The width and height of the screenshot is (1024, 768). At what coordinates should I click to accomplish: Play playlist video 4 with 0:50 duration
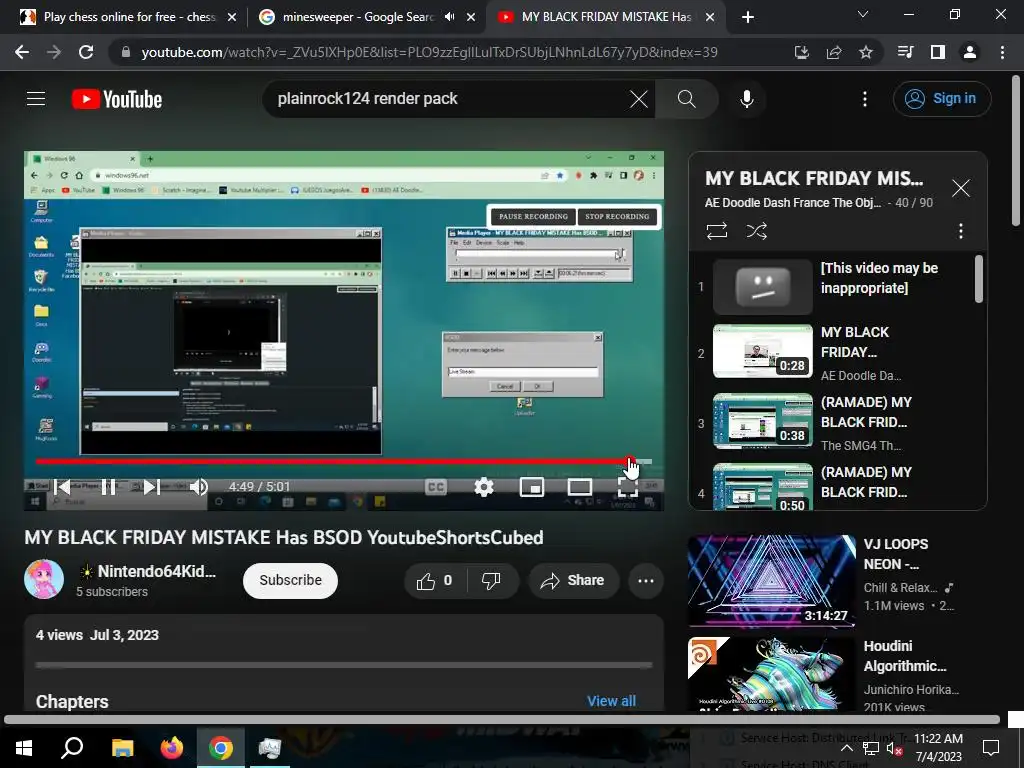coord(763,487)
